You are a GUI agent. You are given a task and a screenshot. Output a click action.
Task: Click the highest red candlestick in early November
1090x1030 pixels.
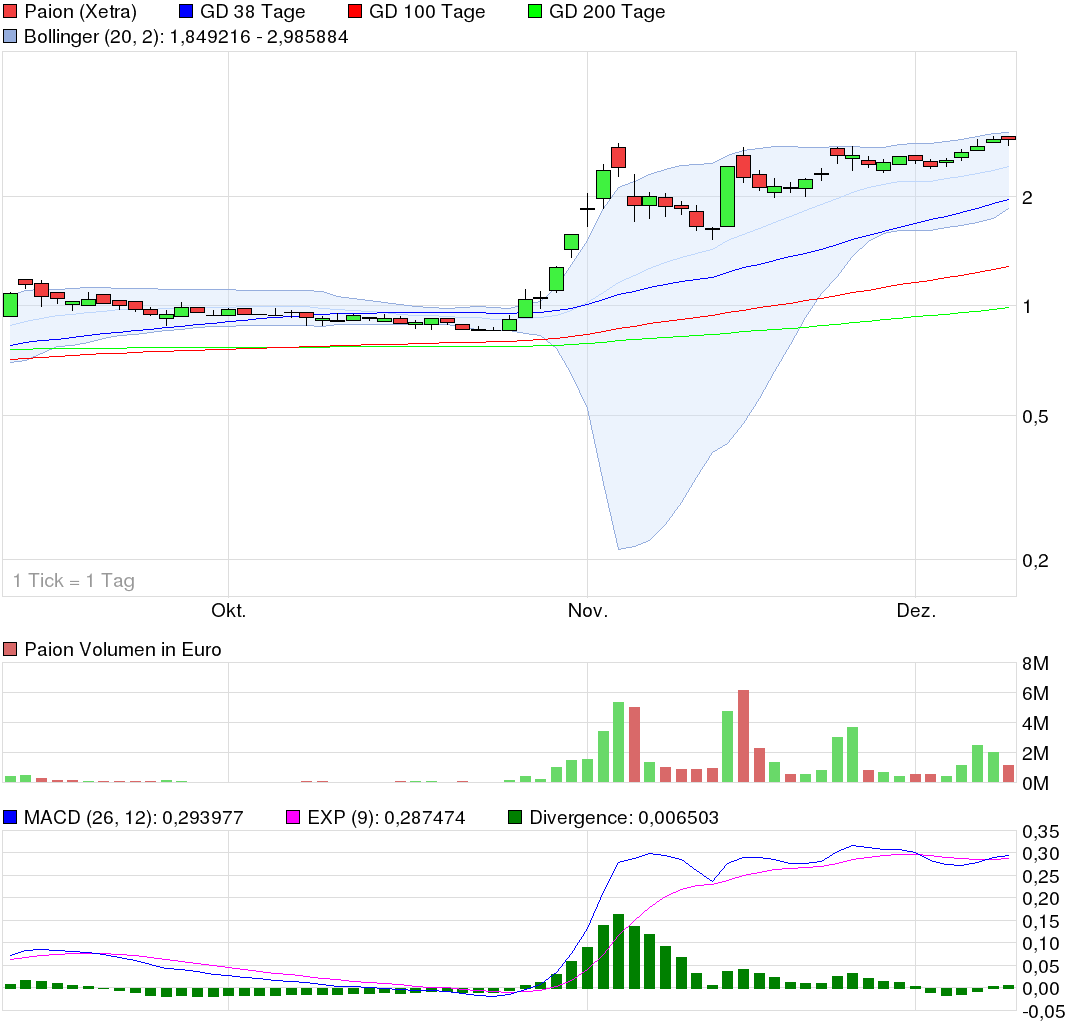619,158
